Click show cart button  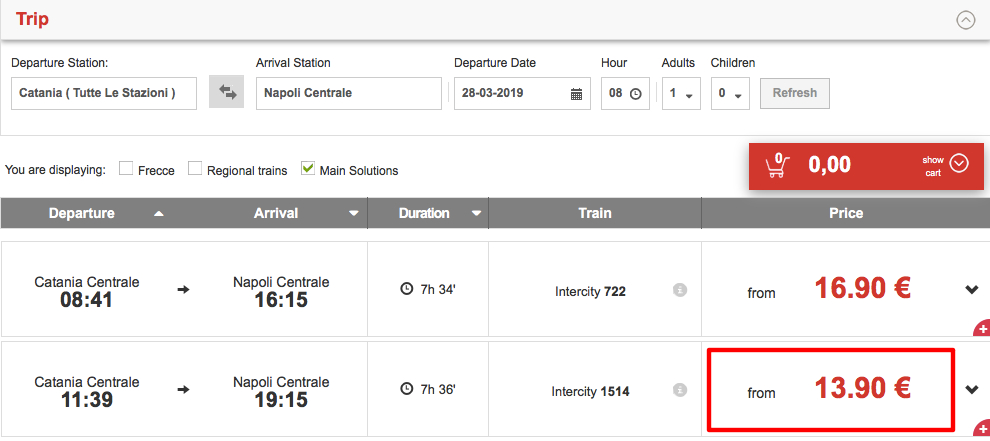coord(945,165)
